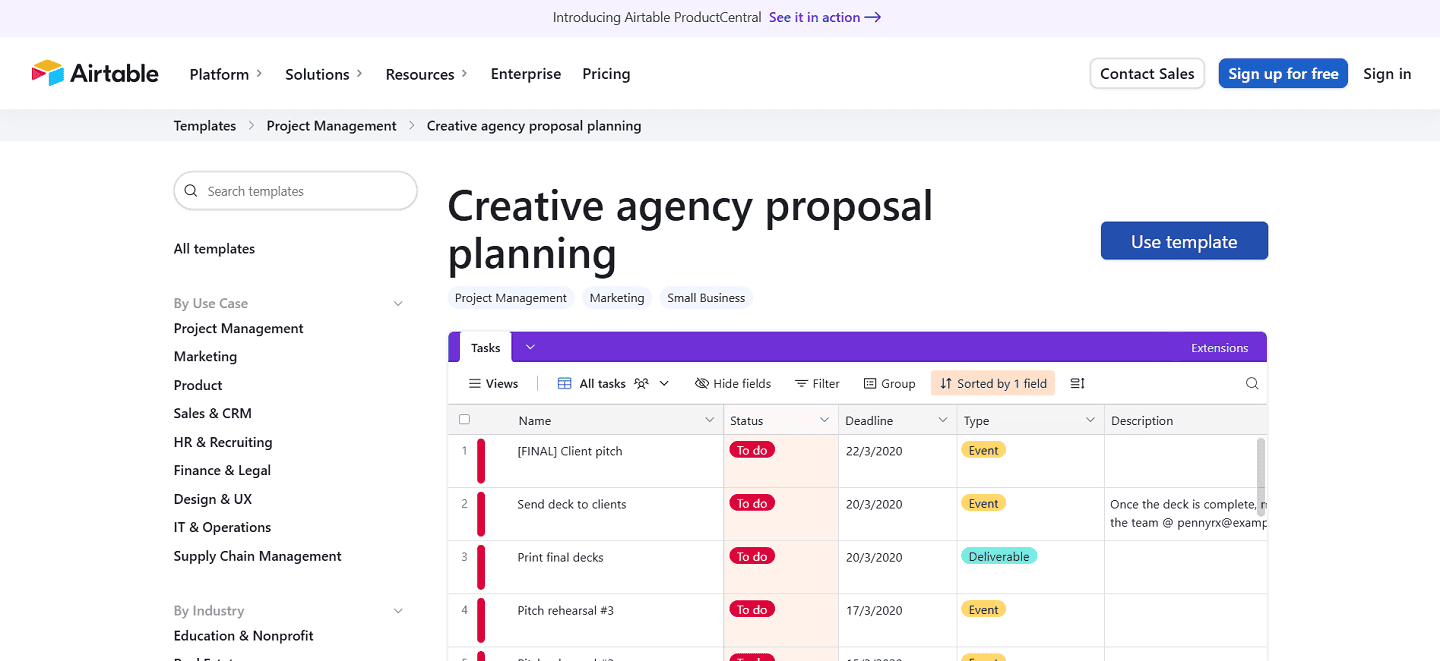Click the Use template button
This screenshot has width=1440, height=661.
pos(1184,240)
